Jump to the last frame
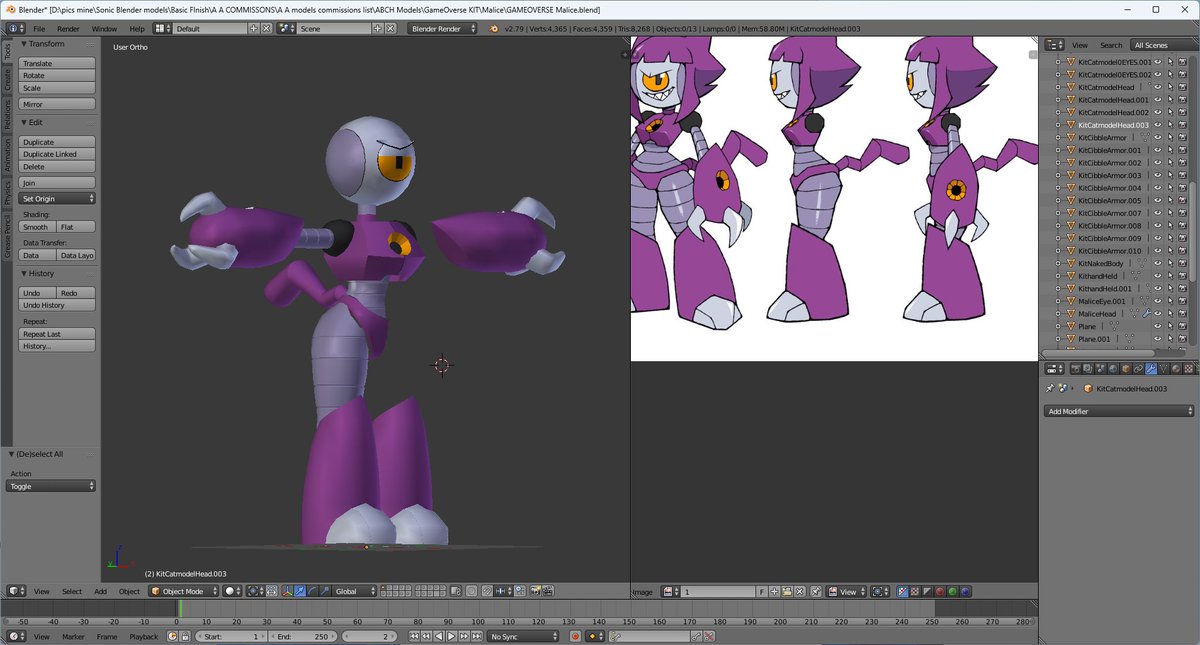The width and height of the screenshot is (1200, 645). click(x=476, y=636)
